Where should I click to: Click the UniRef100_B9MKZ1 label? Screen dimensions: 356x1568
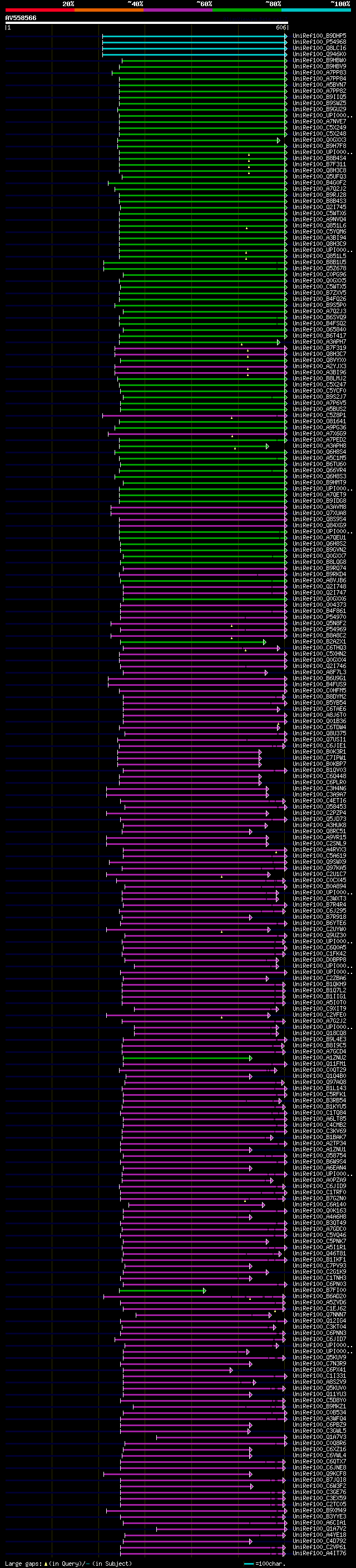pyautogui.click(x=319, y=1406)
